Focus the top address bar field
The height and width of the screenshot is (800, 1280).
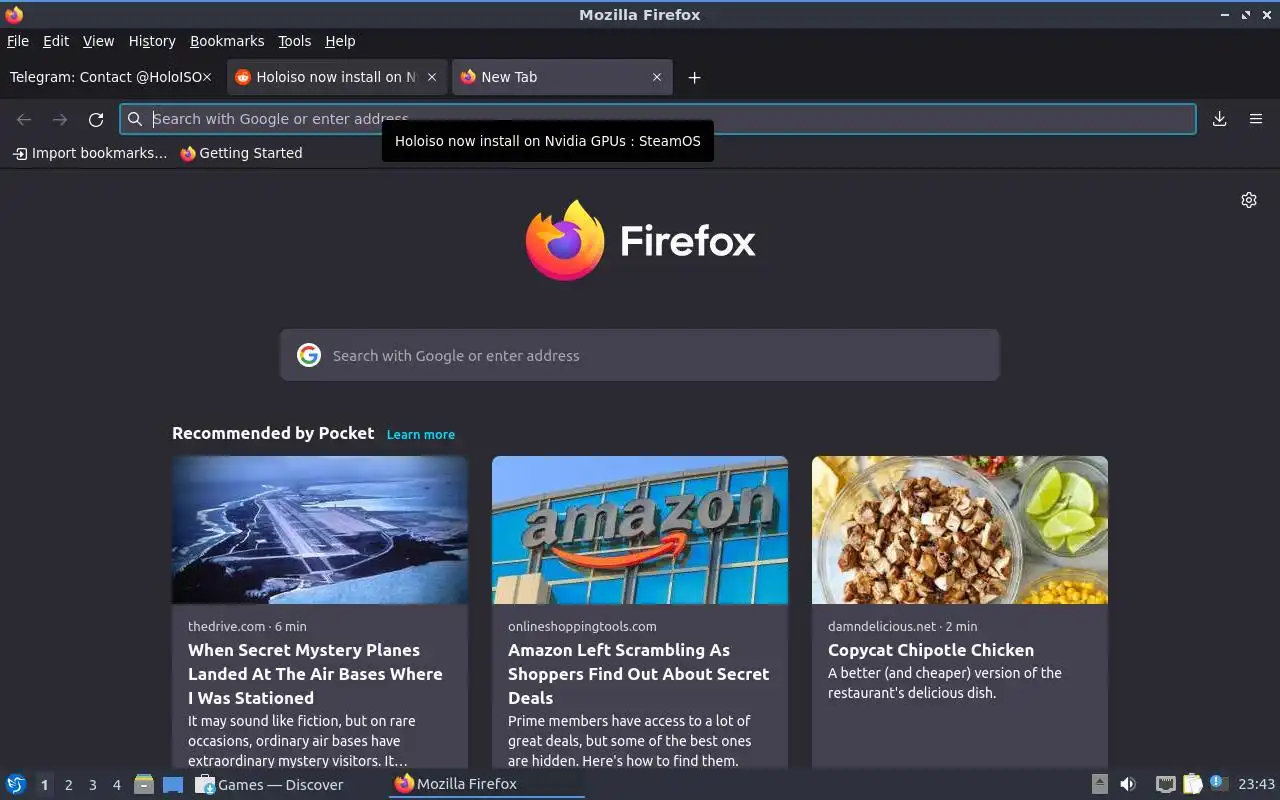pos(658,119)
